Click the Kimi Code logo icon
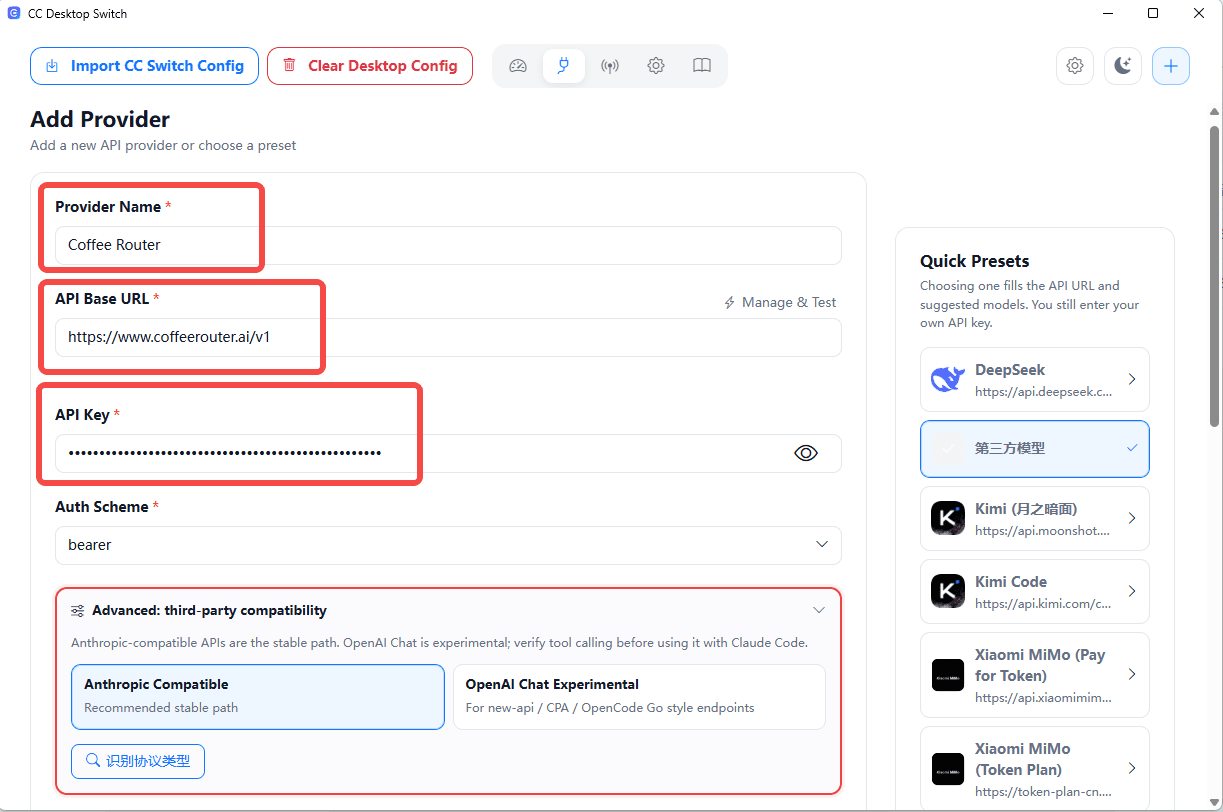 (948, 591)
